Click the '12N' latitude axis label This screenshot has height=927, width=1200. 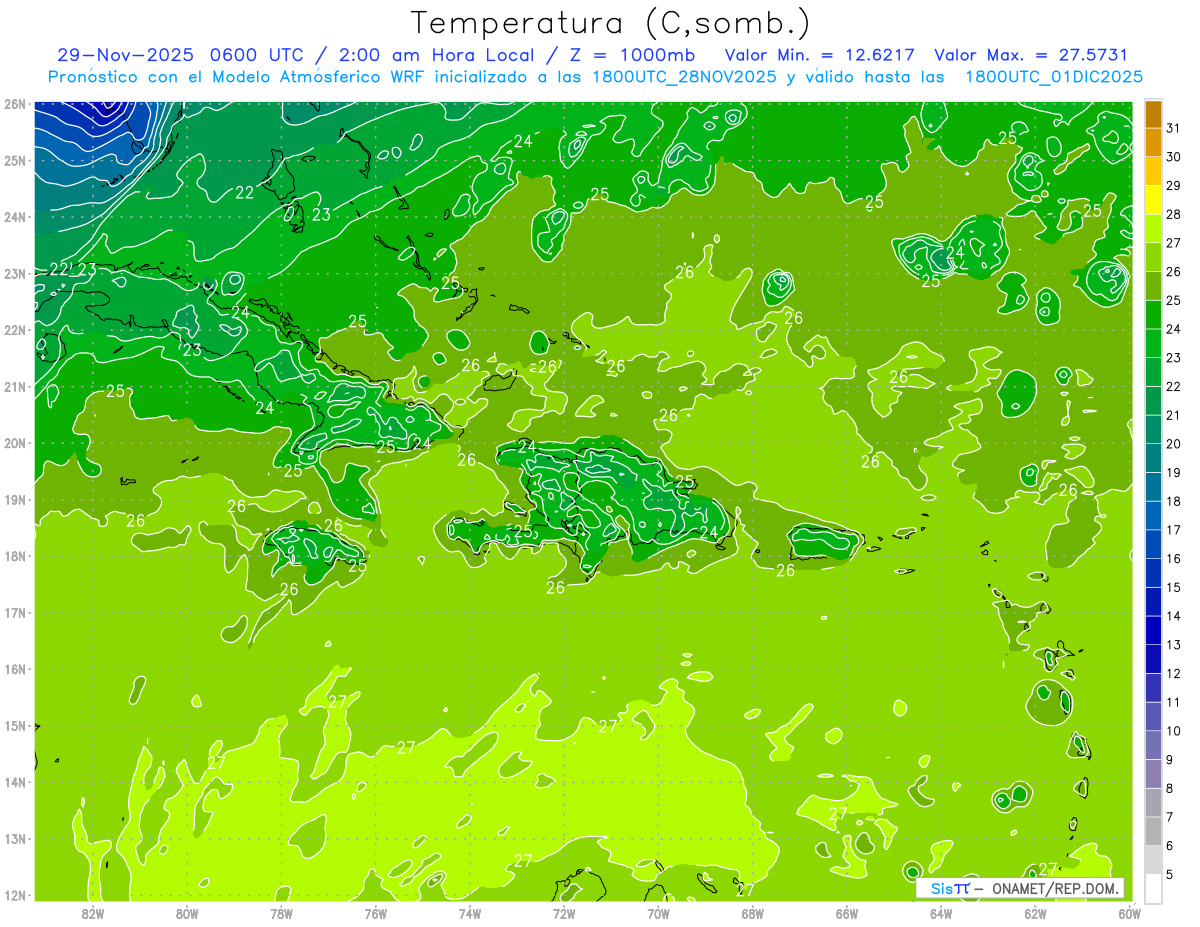pos(14,895)
